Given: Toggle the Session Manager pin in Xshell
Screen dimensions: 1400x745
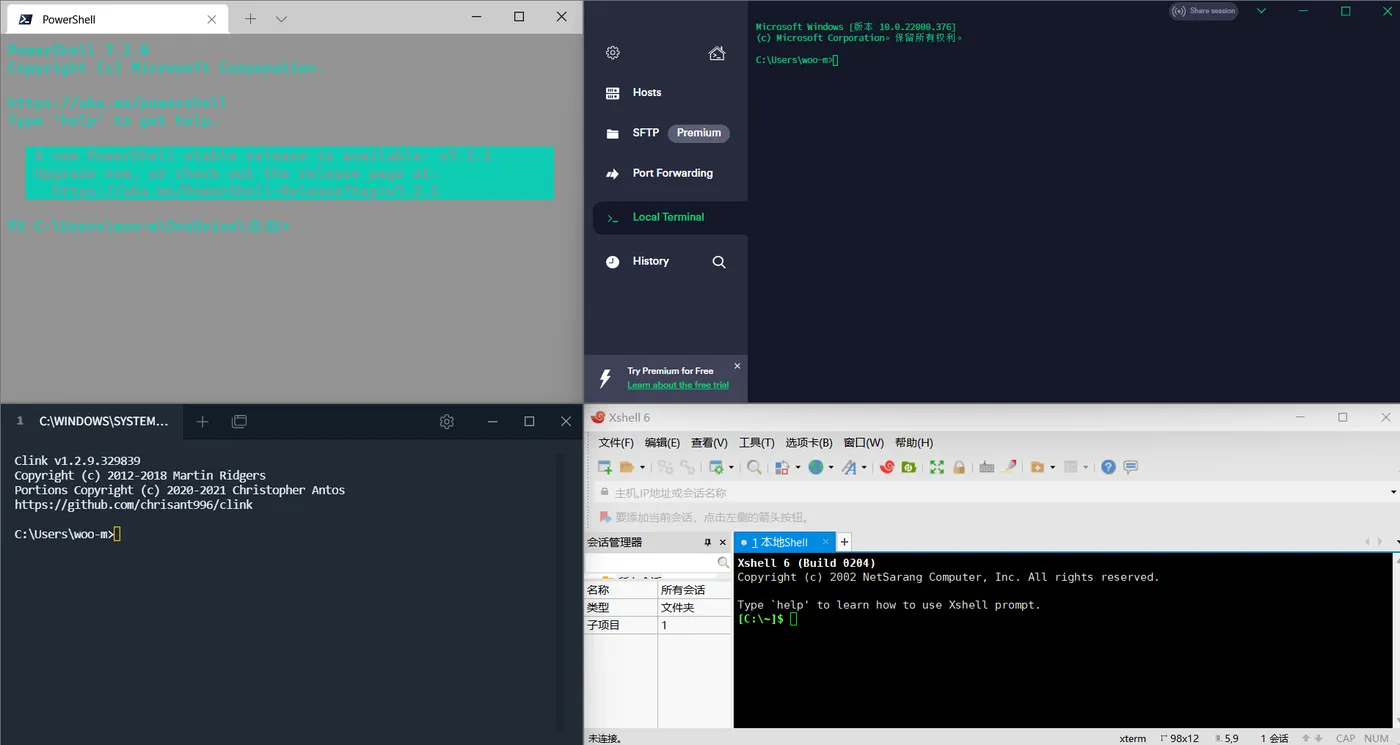Looking at the screenshot, I should 708,542.
